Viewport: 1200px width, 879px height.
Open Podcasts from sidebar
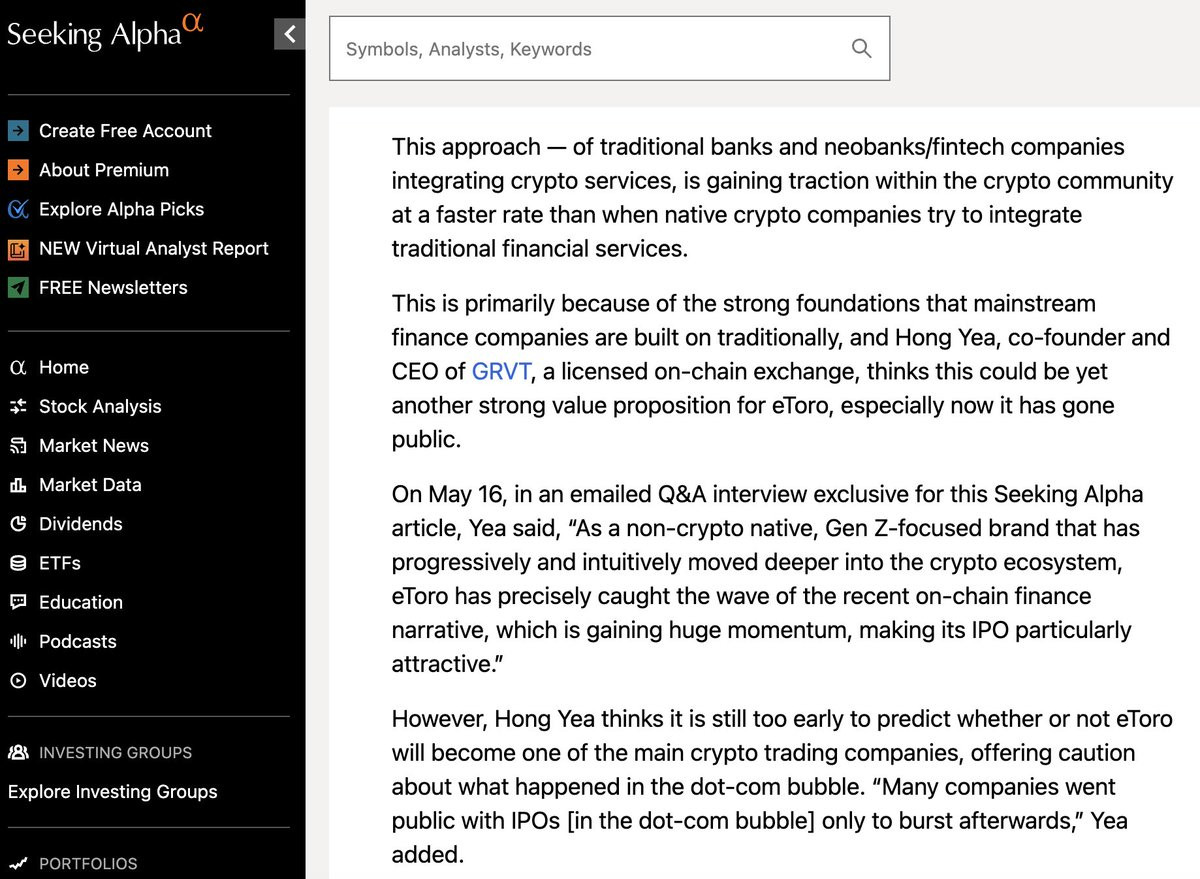(77, 641)
